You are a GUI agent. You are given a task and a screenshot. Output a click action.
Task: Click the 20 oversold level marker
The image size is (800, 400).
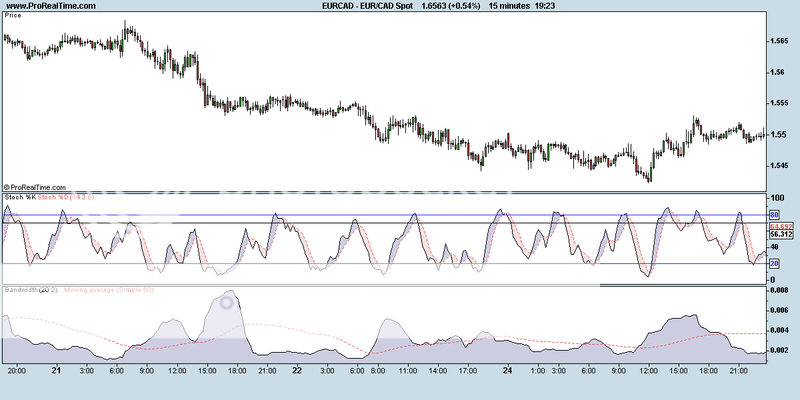(x=773, y=263)
